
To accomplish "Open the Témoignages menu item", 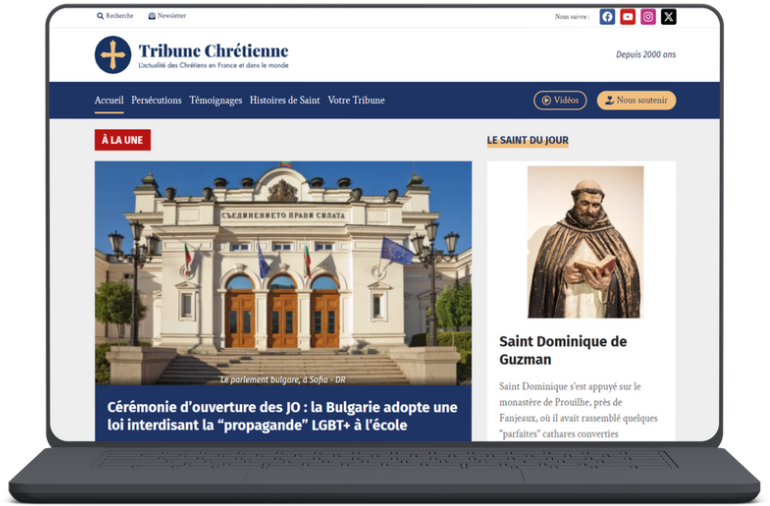I will point(216,100).
